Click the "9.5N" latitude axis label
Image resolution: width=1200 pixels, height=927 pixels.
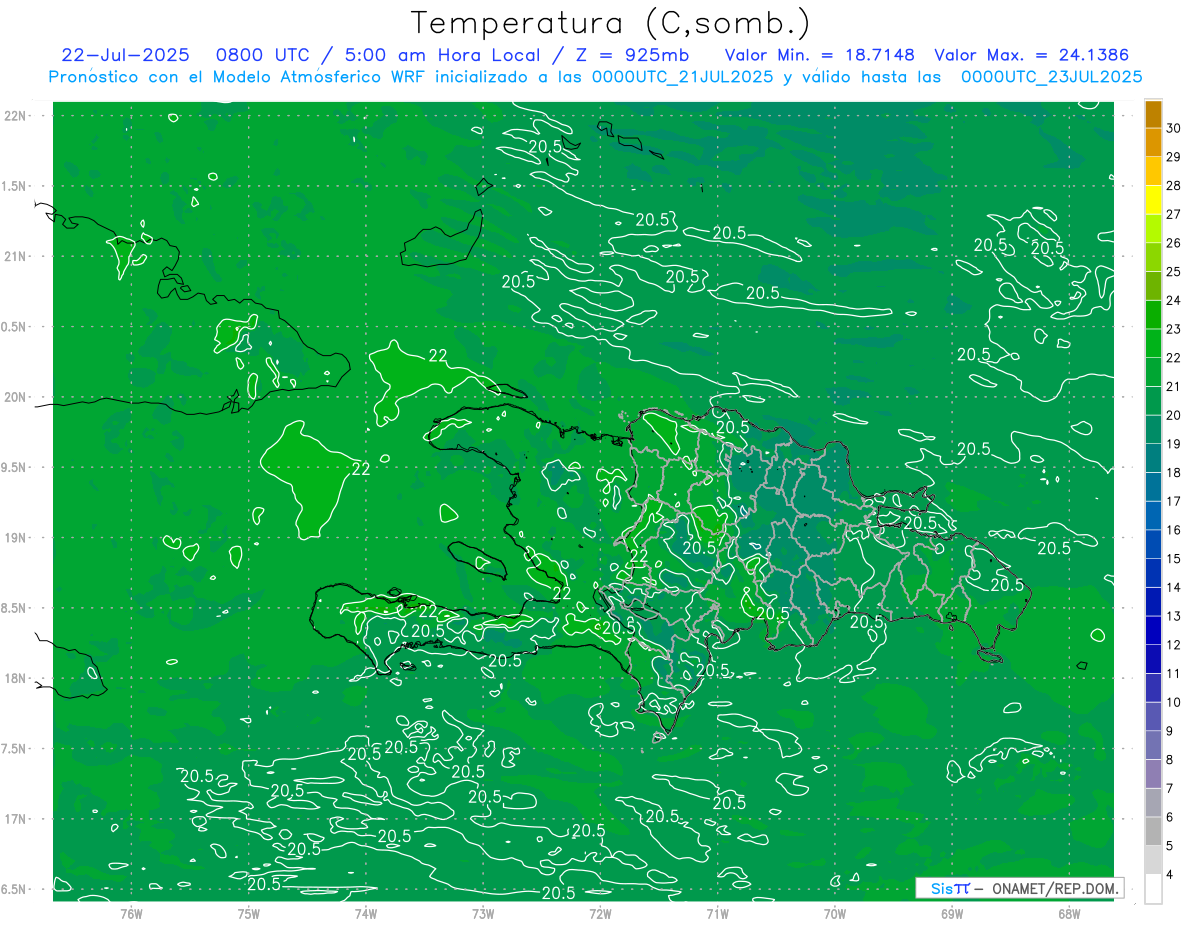(14, 468)
